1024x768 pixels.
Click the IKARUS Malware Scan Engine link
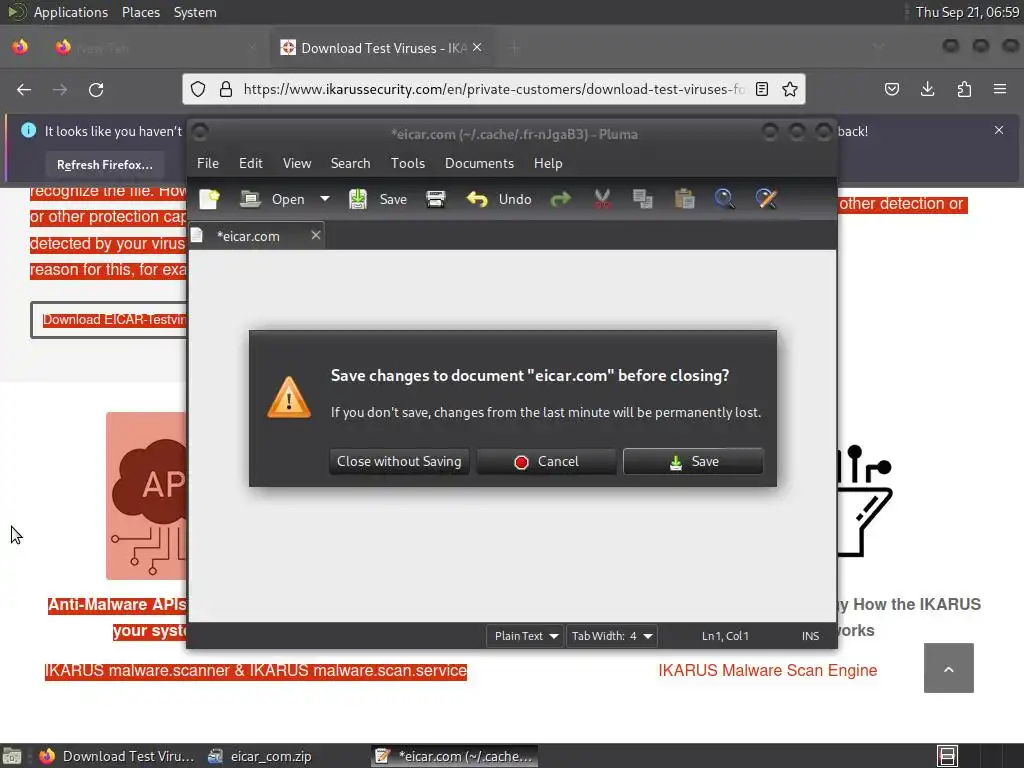(767, 671)
